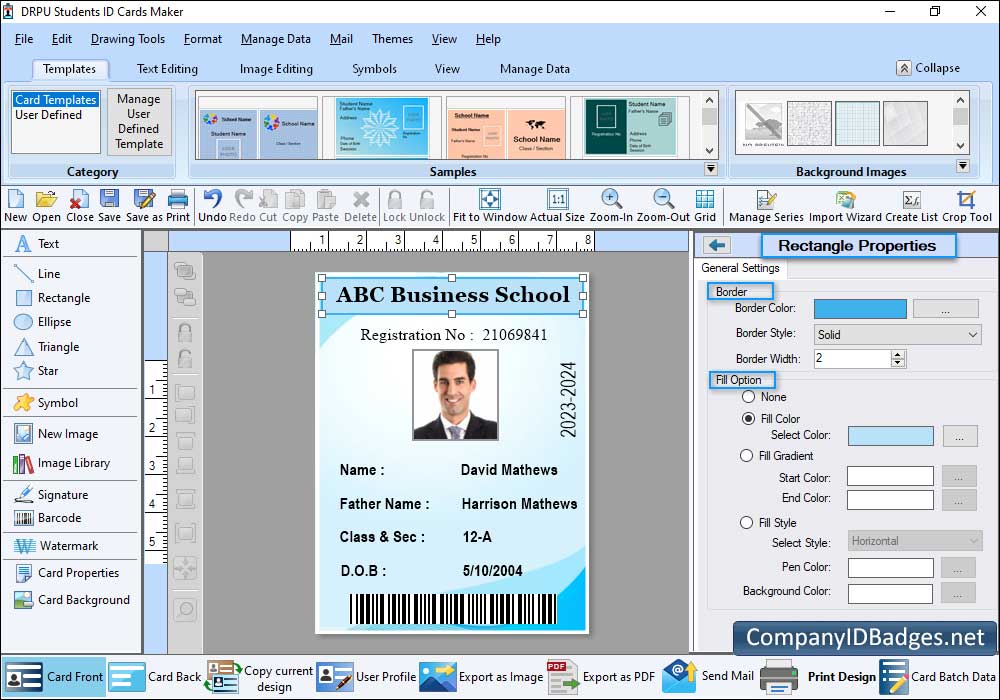Open Create List tool

coord(911,205)
